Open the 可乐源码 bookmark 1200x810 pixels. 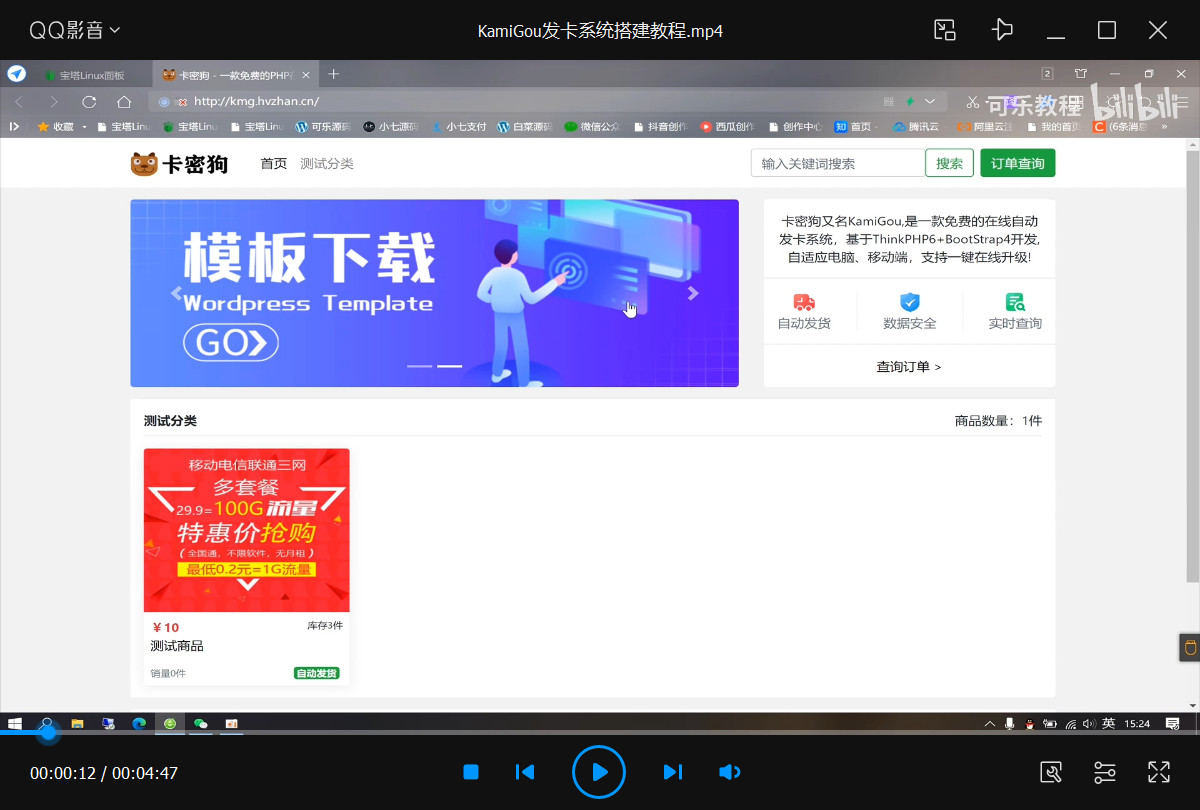[x=323, y=127]
